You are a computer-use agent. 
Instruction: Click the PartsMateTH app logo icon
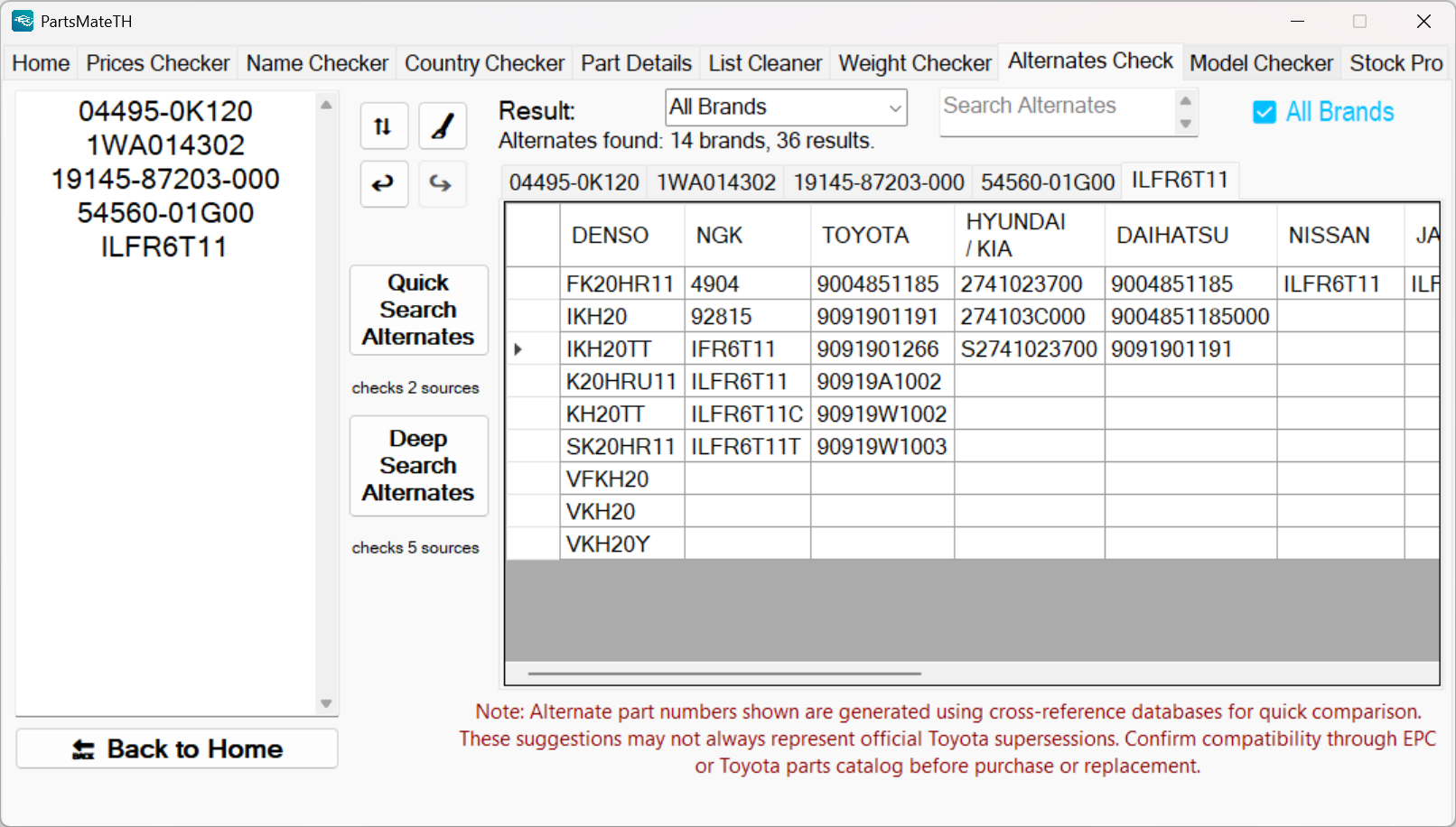[23, 21]
